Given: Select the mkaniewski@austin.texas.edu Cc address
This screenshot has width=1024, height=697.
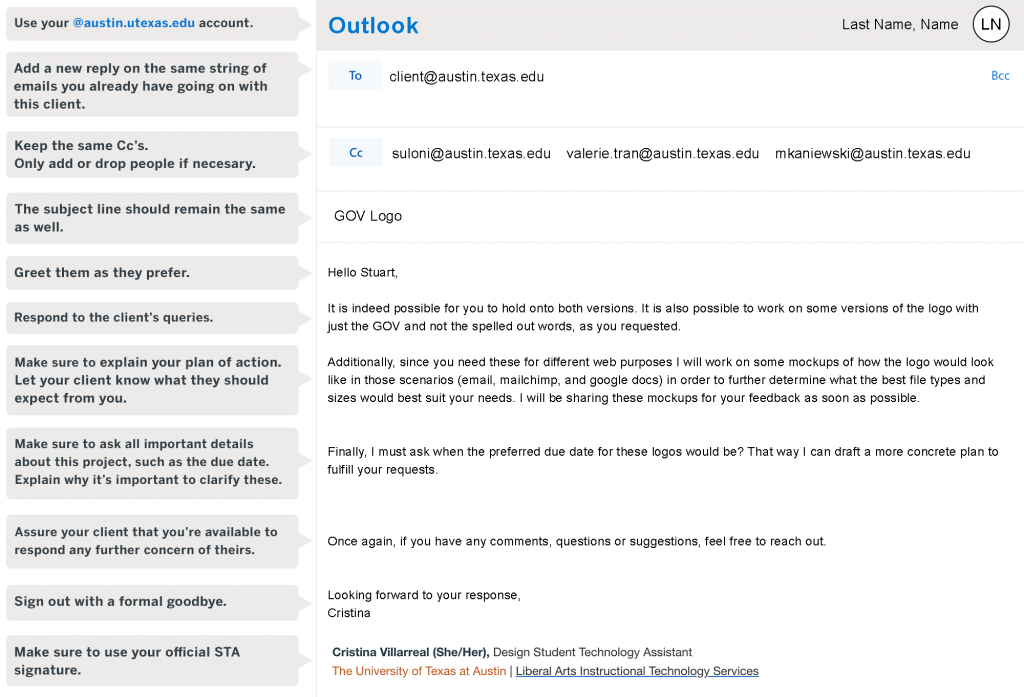Looking at the screenshot, I should click(x=872, y=154).
